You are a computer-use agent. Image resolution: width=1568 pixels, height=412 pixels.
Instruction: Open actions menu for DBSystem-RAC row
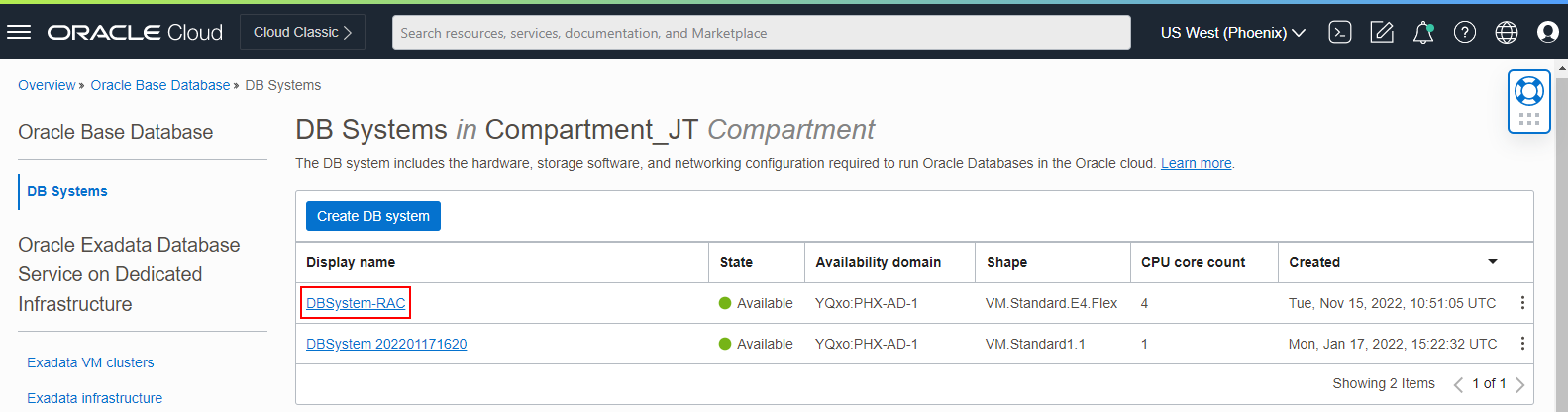1522,303
